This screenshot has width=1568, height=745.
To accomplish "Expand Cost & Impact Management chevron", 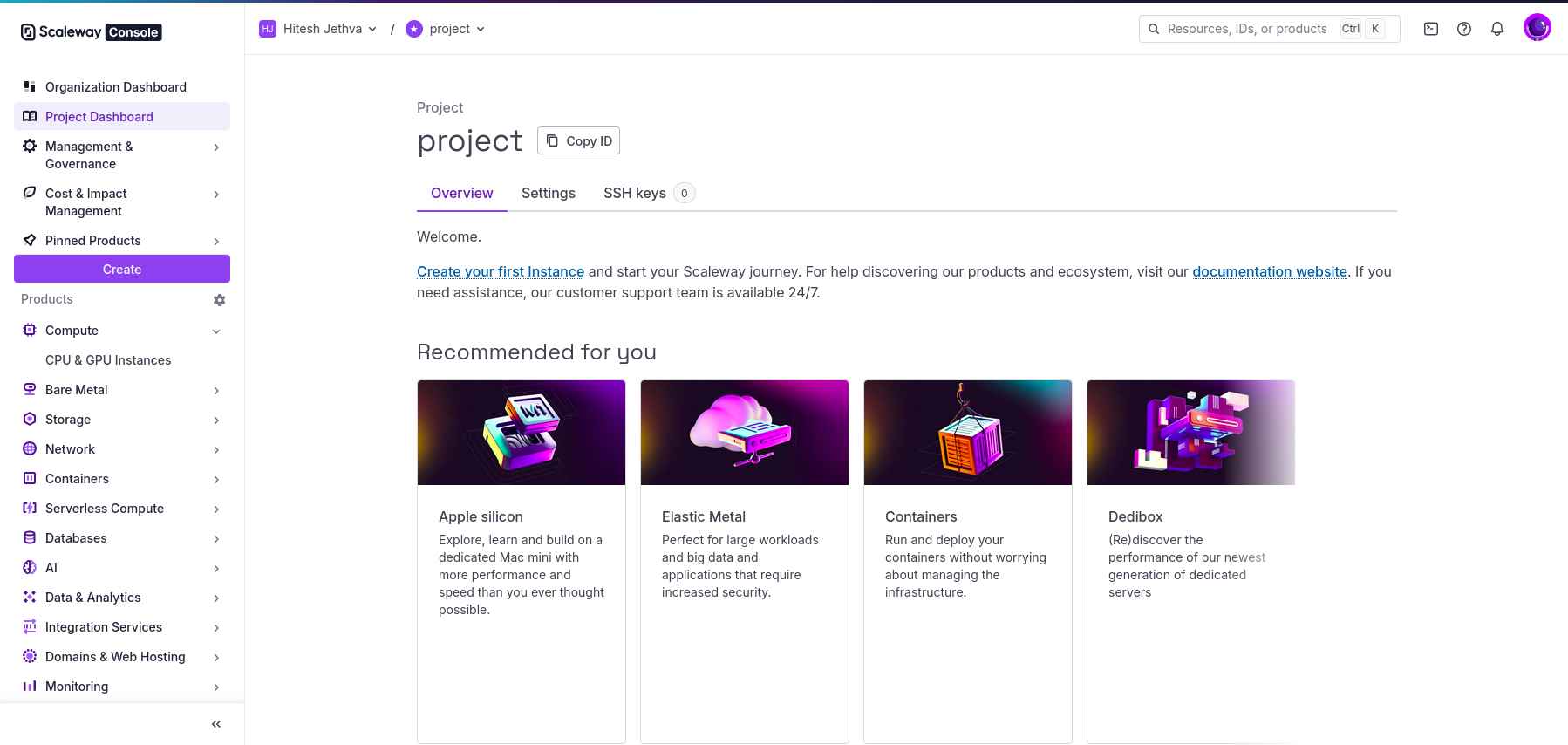I will tap(216, 195).
